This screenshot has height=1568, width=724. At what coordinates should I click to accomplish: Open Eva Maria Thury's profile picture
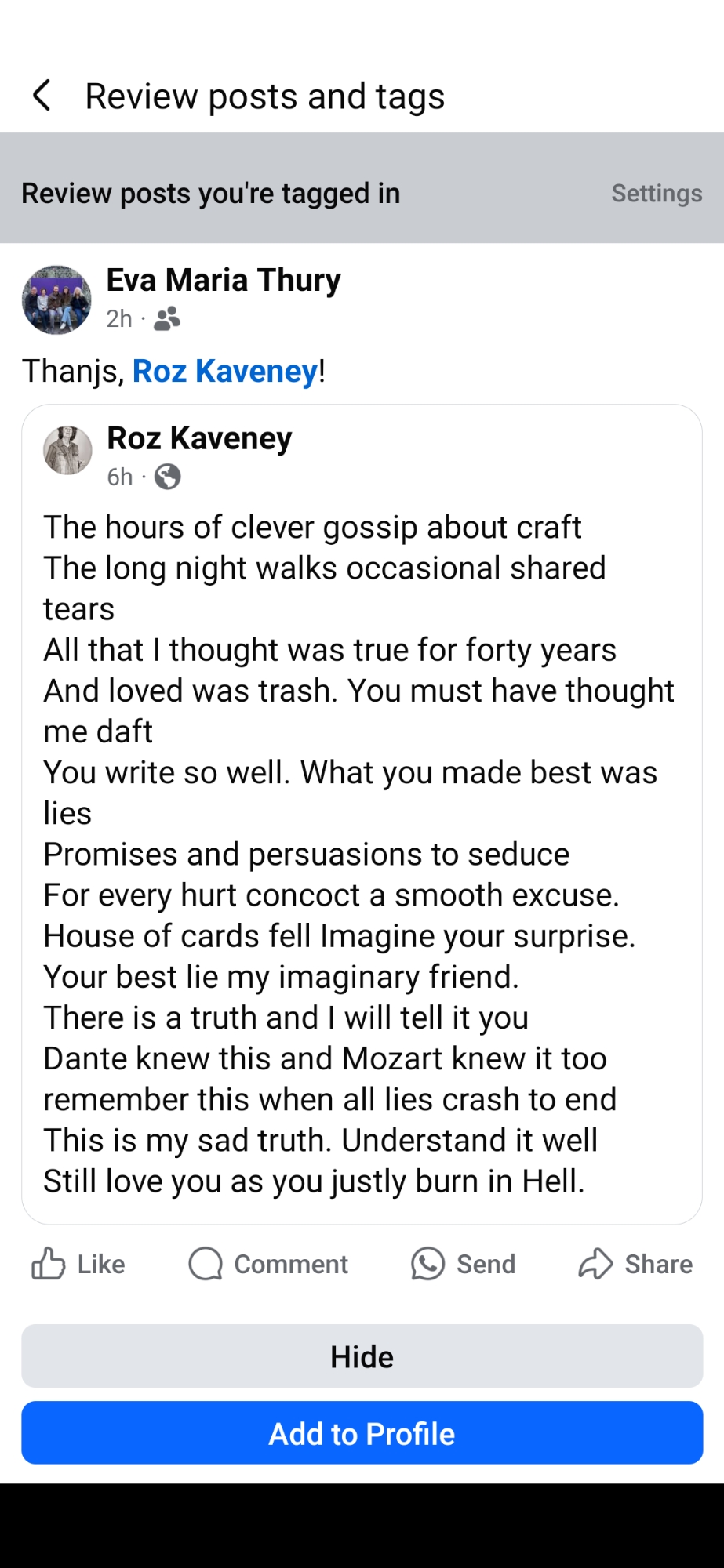tap(56, 299)
